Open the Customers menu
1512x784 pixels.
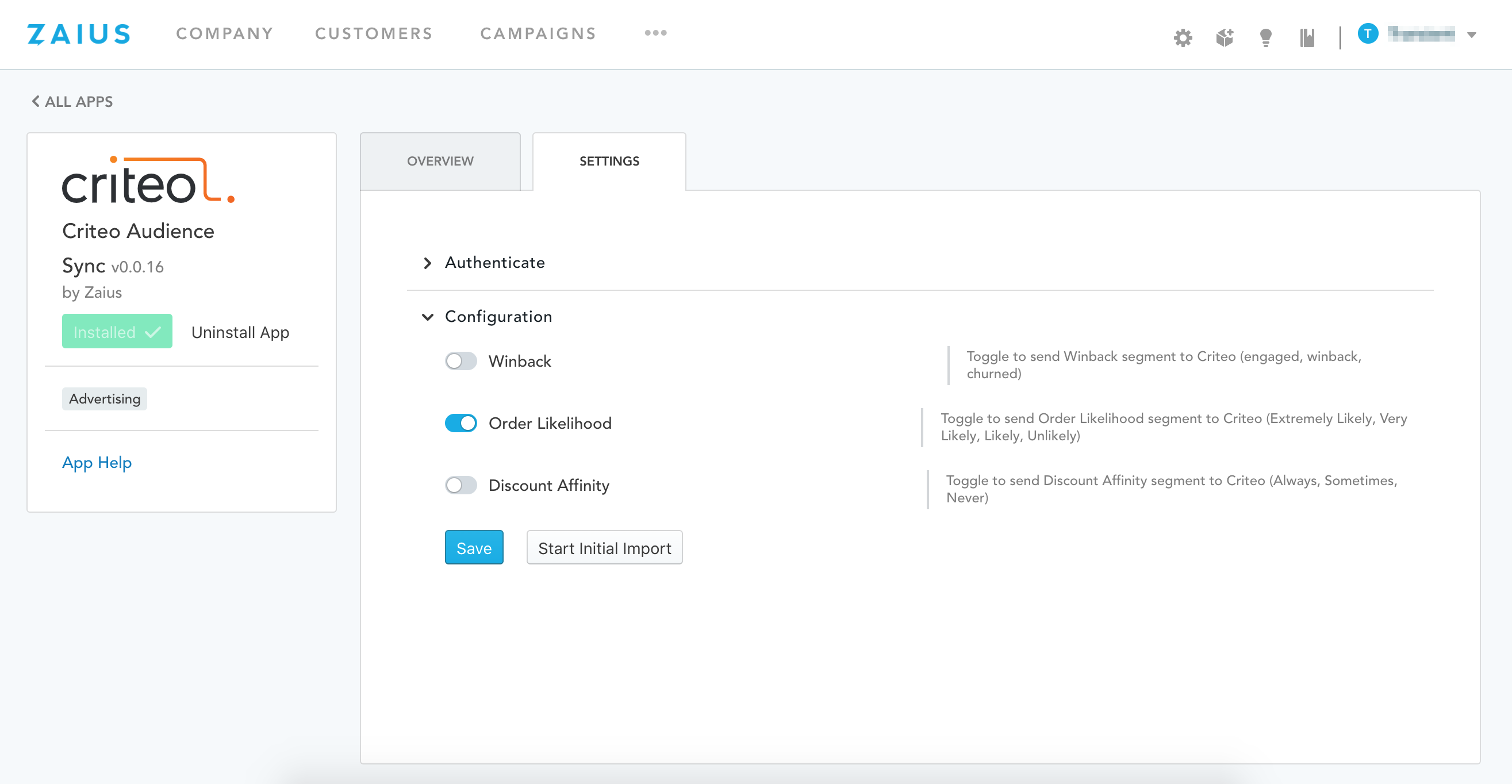click(374, 33)
